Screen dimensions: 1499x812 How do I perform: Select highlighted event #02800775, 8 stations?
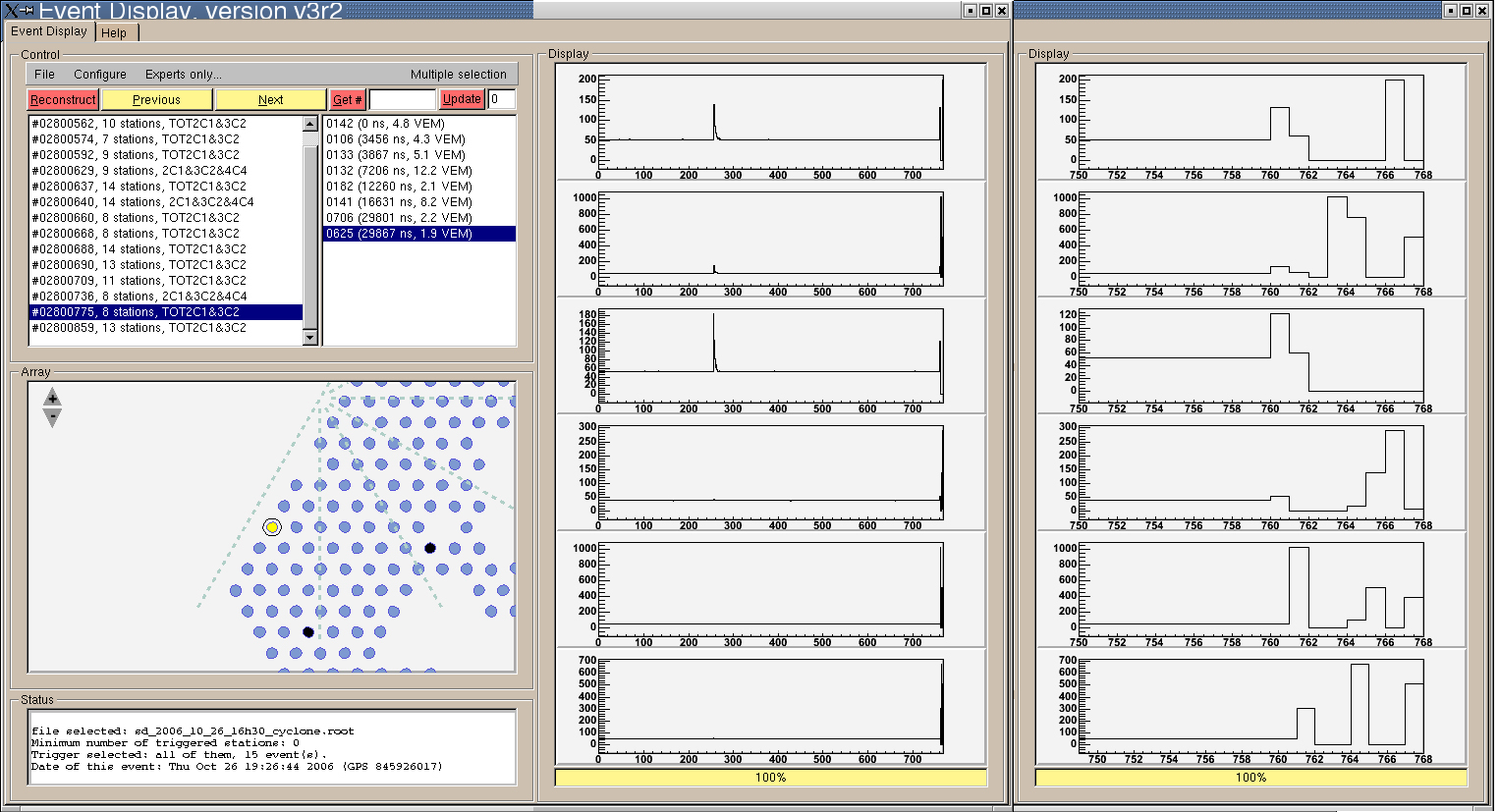click(x=166, y=312)
